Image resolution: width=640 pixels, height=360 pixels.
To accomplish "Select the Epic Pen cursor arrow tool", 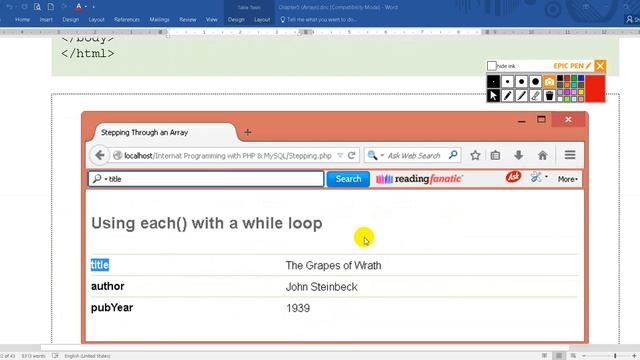I will 493,96.
